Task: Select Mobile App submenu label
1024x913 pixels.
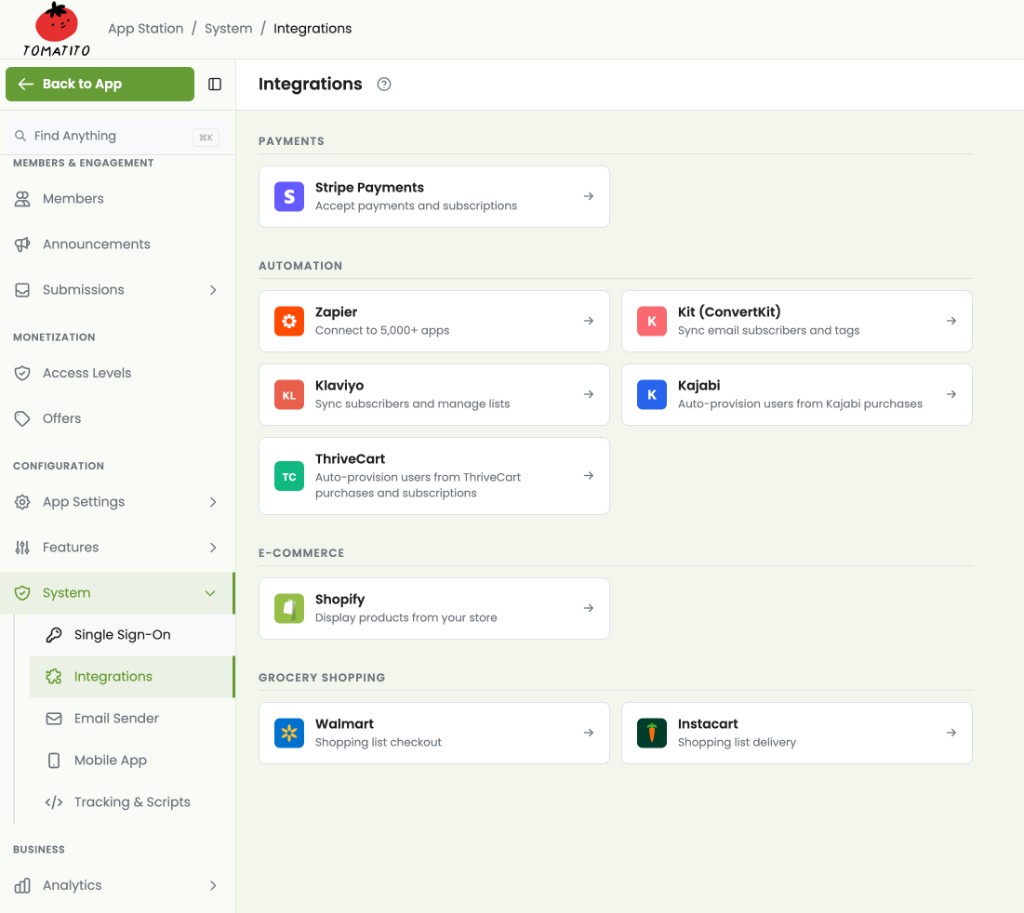Action: tap(110, 760)
